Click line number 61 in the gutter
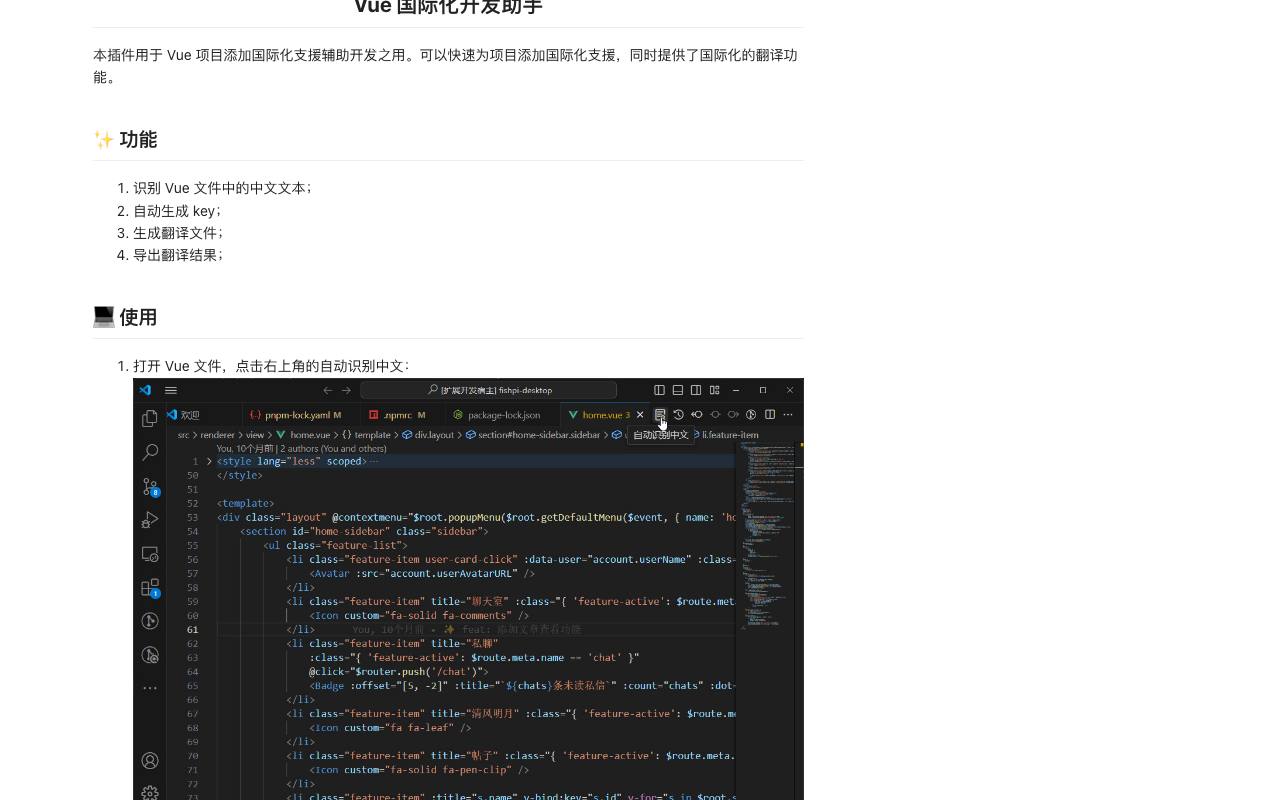The image size is (1280, 800). click(x=192, y=629)
